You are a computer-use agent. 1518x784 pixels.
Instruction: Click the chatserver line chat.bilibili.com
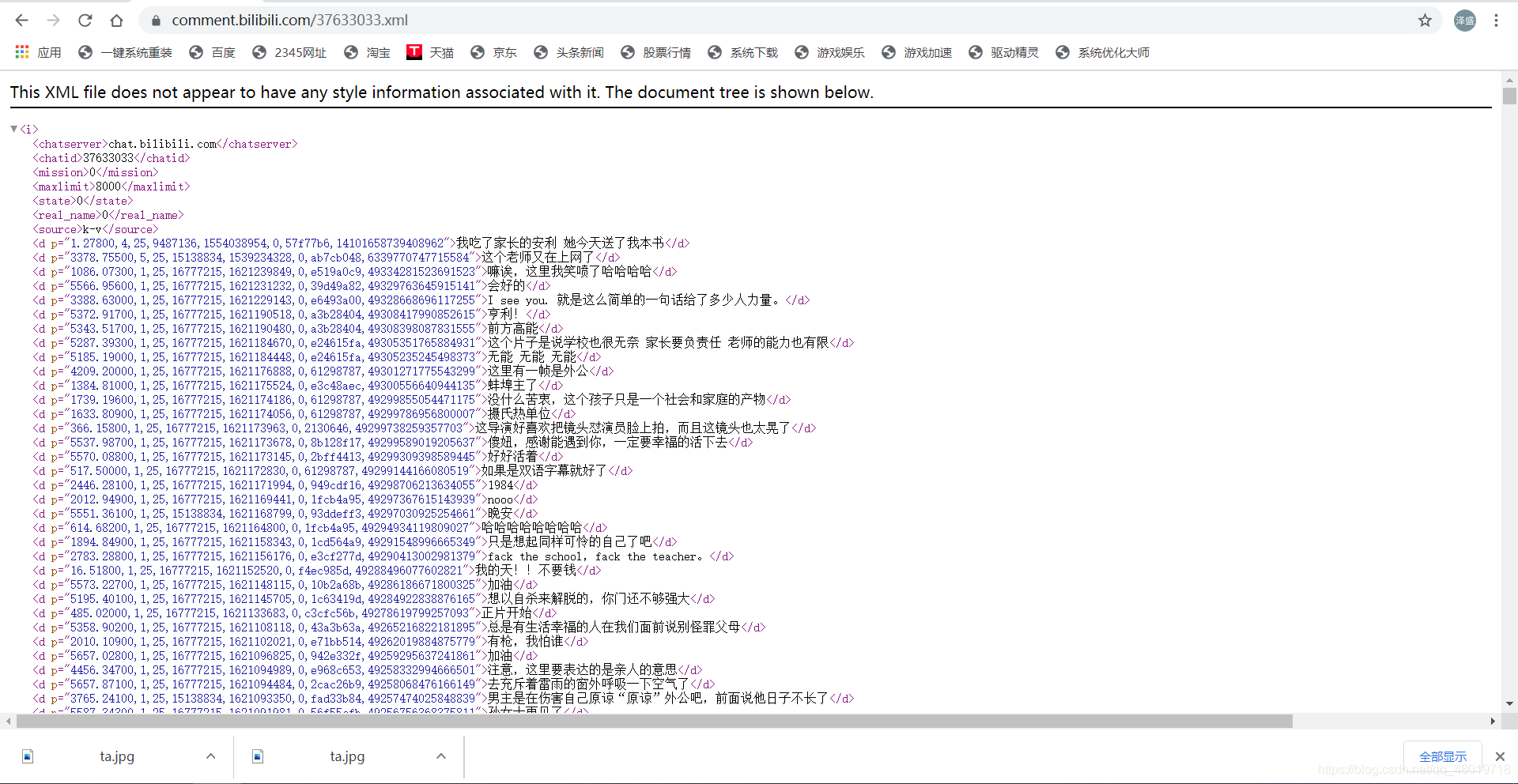pyautogui.click(x=165, y=144)
